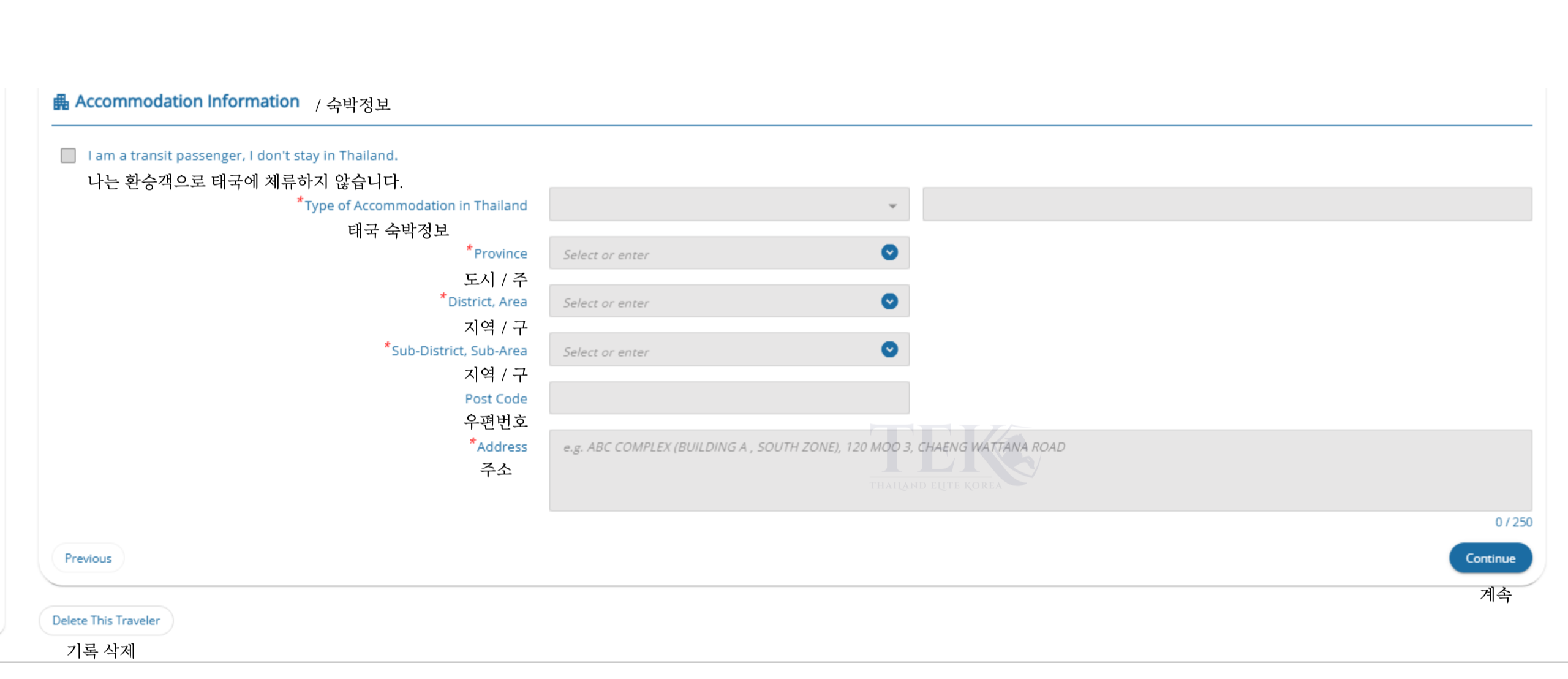Click the Address text area
1568x679 pixels.
click(1040, 471)
